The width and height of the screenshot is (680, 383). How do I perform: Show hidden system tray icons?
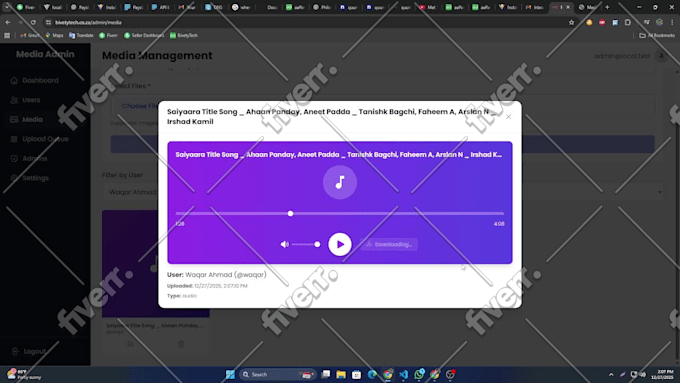point(611,374)
